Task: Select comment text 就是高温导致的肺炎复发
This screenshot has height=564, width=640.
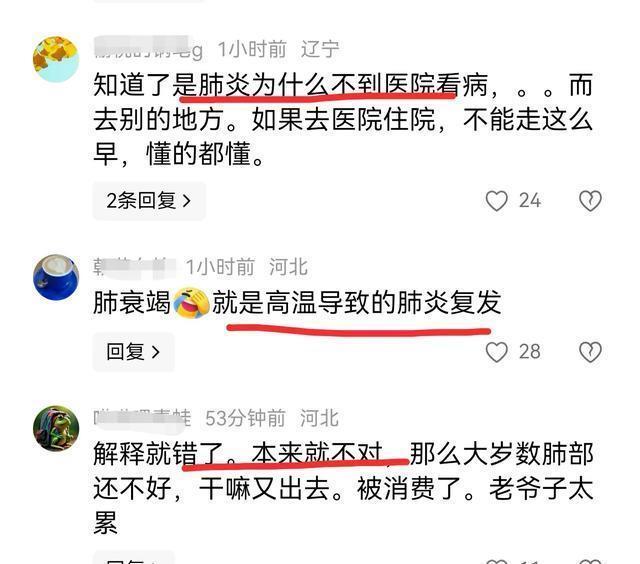Action: pyautogui.click(x=356, y=303)
